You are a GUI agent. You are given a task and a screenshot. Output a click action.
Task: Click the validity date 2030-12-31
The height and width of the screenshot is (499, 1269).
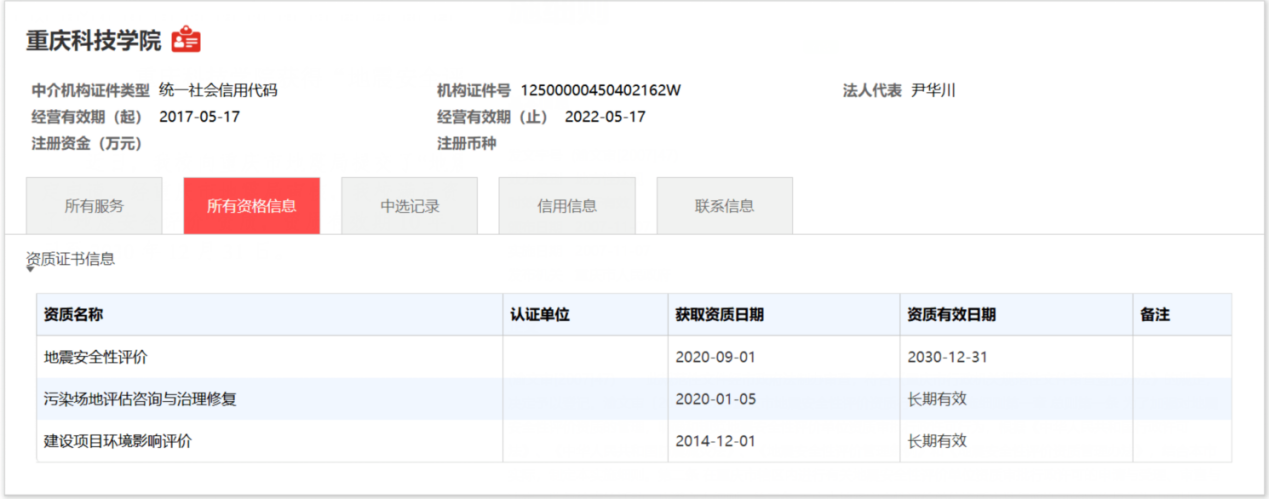(948, 357)
